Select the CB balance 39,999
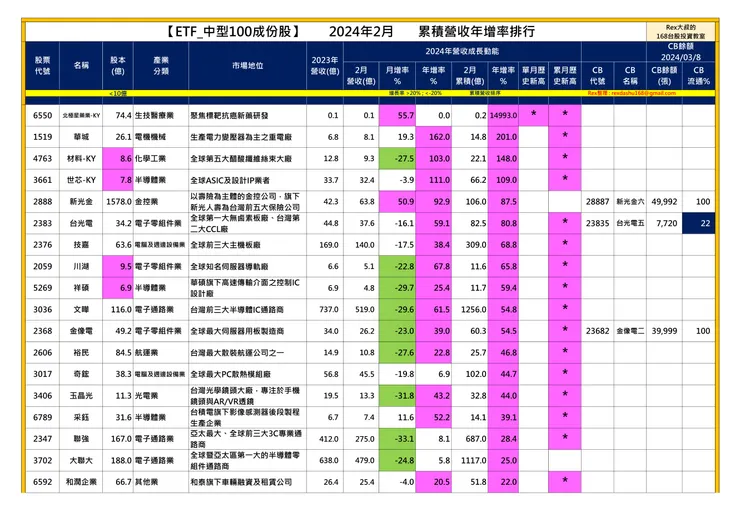 (664, 331)
